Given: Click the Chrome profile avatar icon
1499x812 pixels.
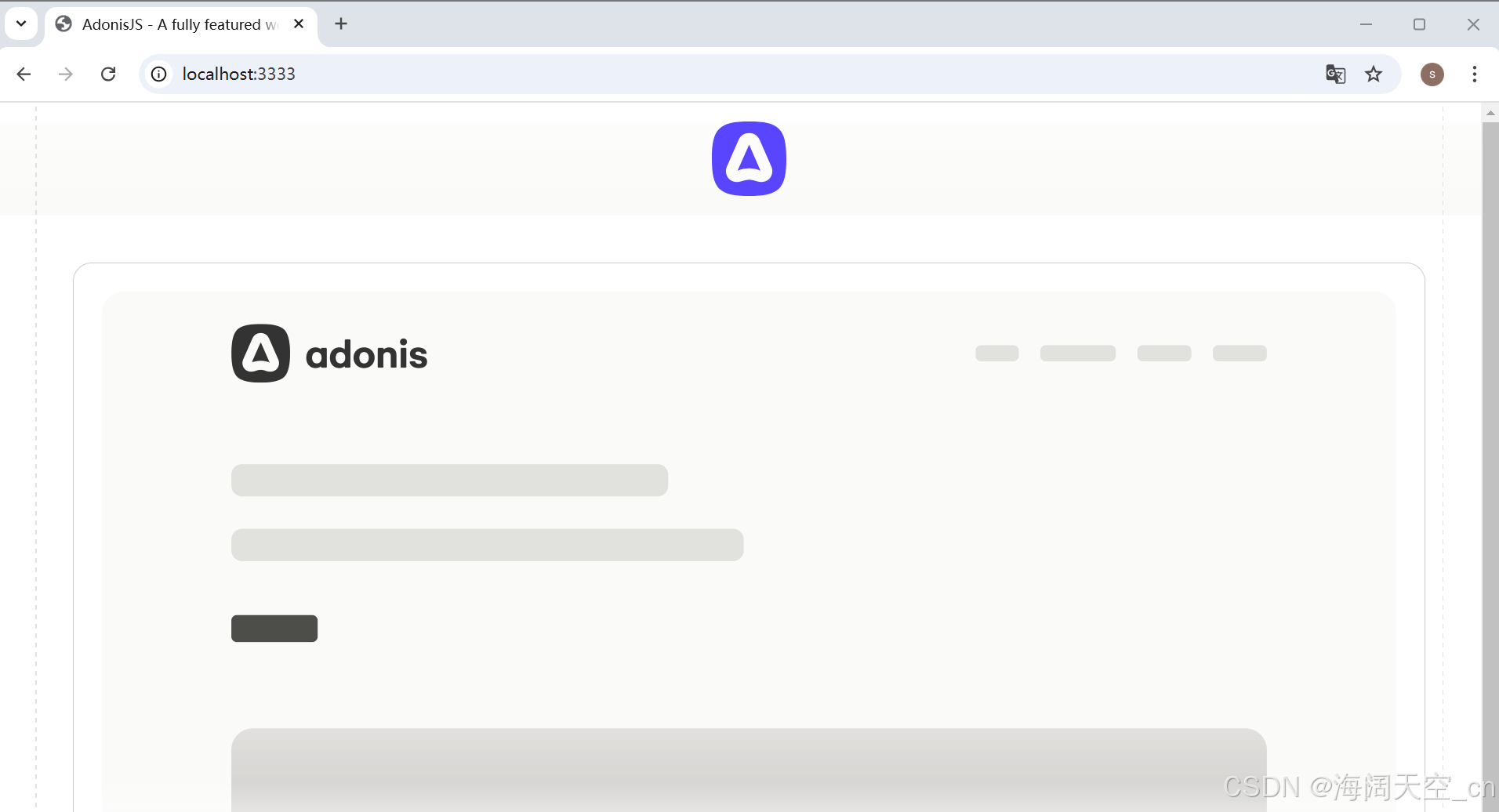Looking at the screenshot, I should click(x=1432, y=74).
